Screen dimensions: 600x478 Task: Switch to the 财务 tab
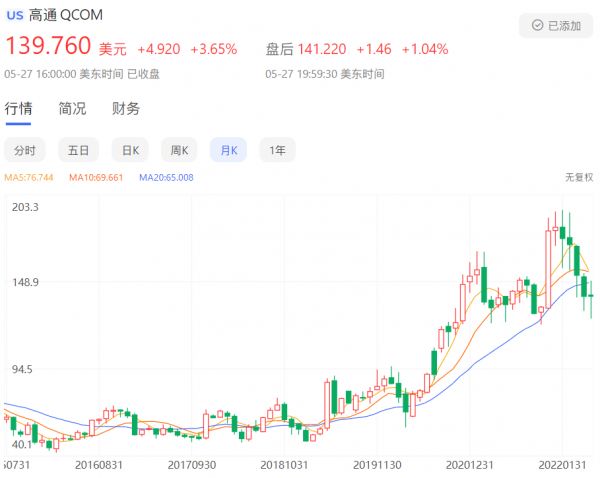point(126,109)
